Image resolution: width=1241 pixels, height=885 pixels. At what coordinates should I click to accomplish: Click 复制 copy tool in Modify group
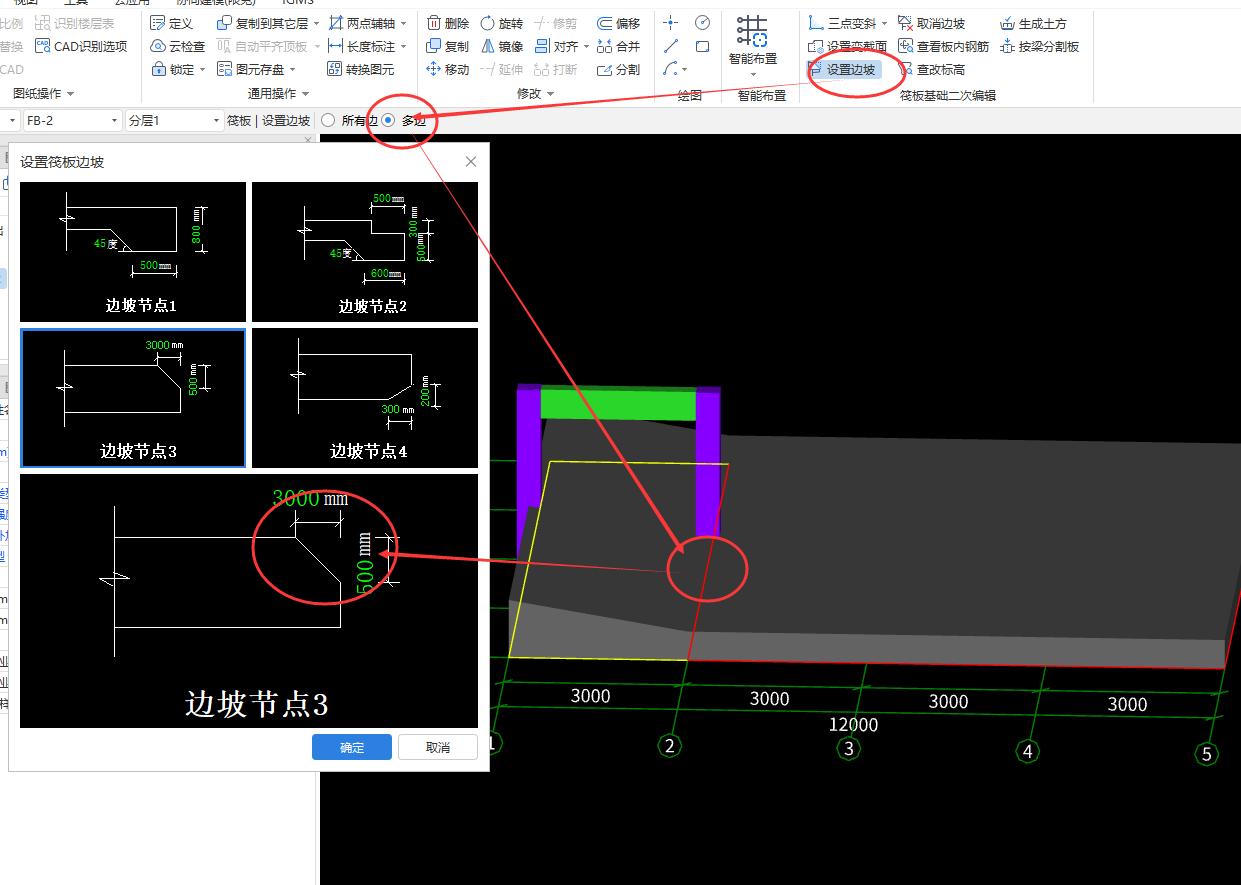(x=447, y=46)
